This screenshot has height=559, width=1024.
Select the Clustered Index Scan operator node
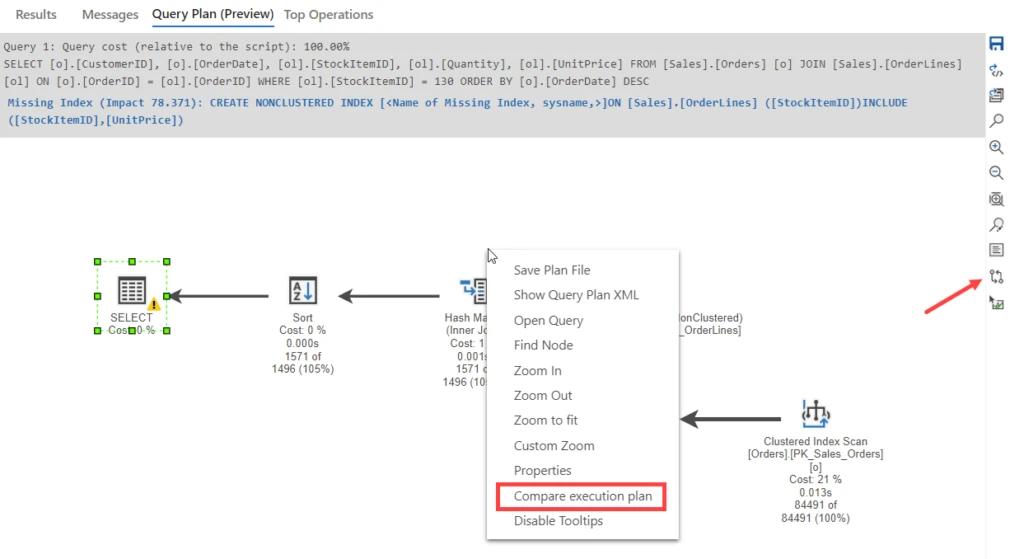815,414
